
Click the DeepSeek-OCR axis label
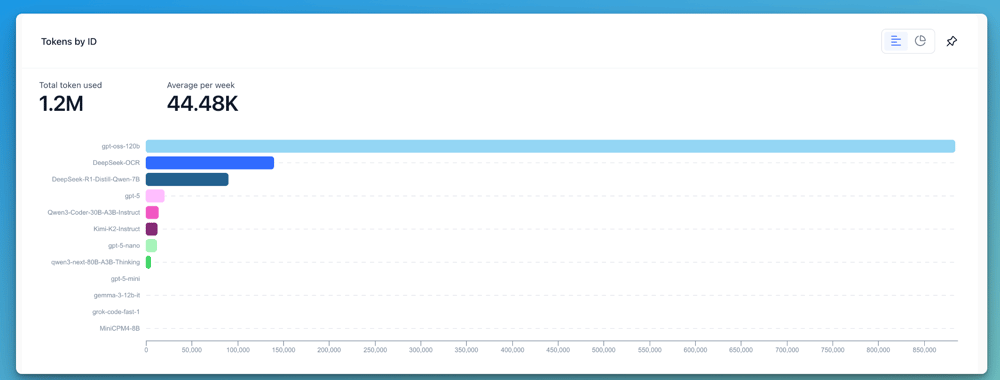pyautogui.click(x=116, y=163)
